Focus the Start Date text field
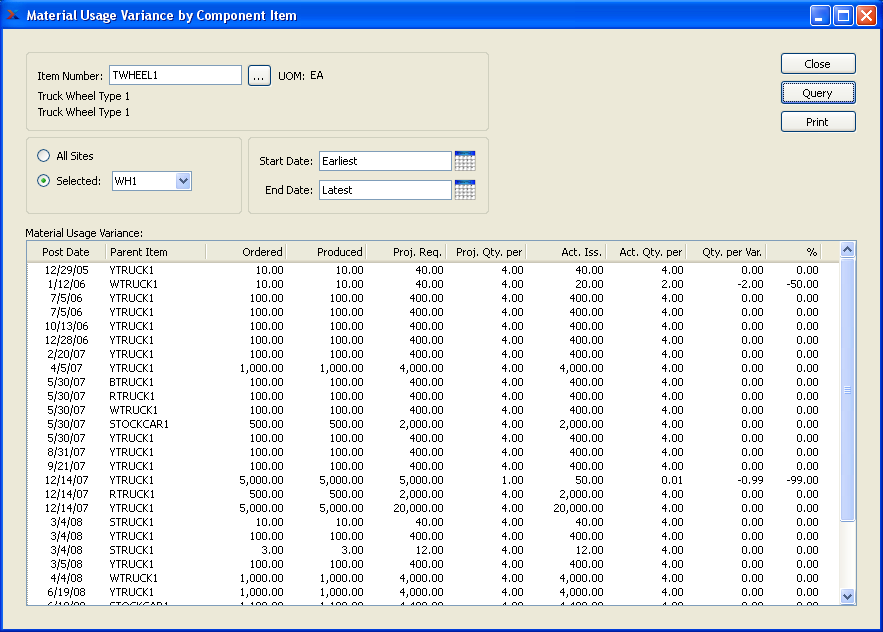The height and width of the screenshot is (632, 883). click(x=385, y=161)
